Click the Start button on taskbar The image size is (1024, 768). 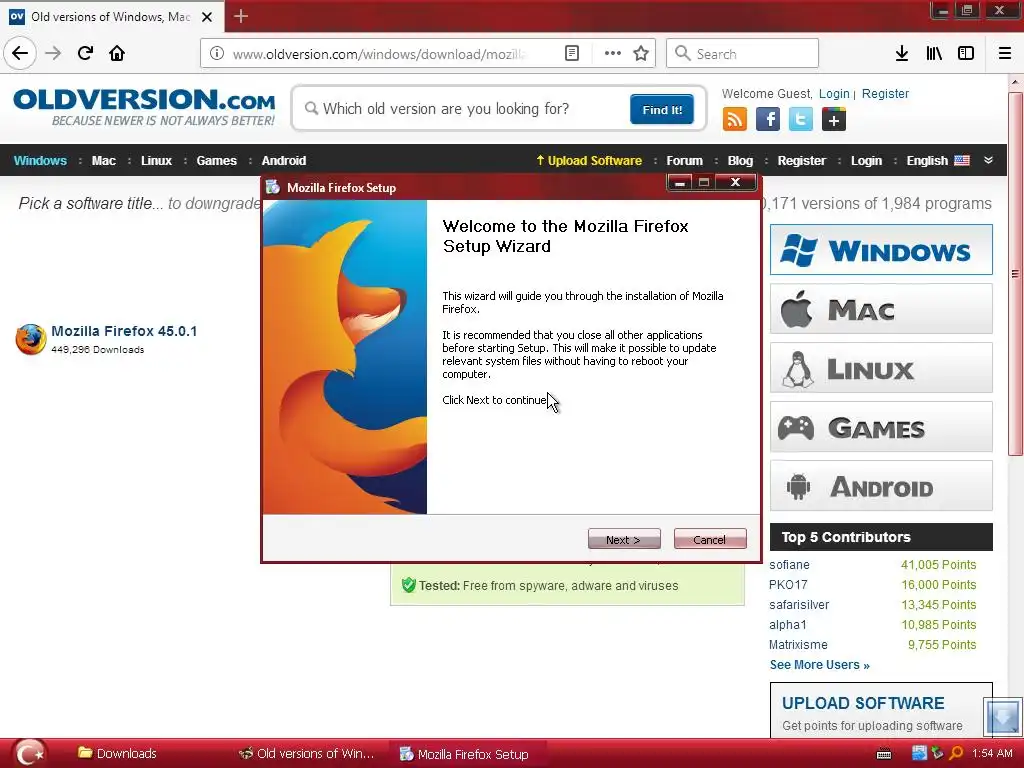[x=30, y=753]
